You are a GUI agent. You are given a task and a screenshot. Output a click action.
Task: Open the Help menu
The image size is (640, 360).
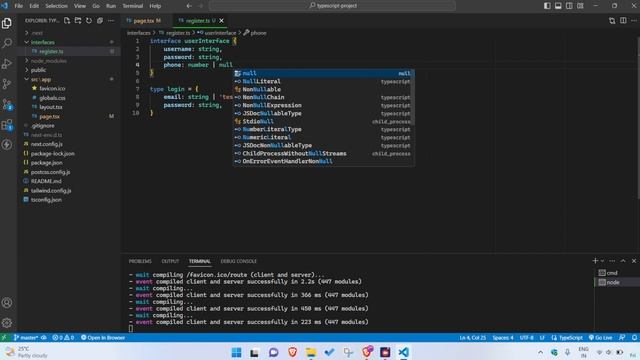[x=155, y=6]
